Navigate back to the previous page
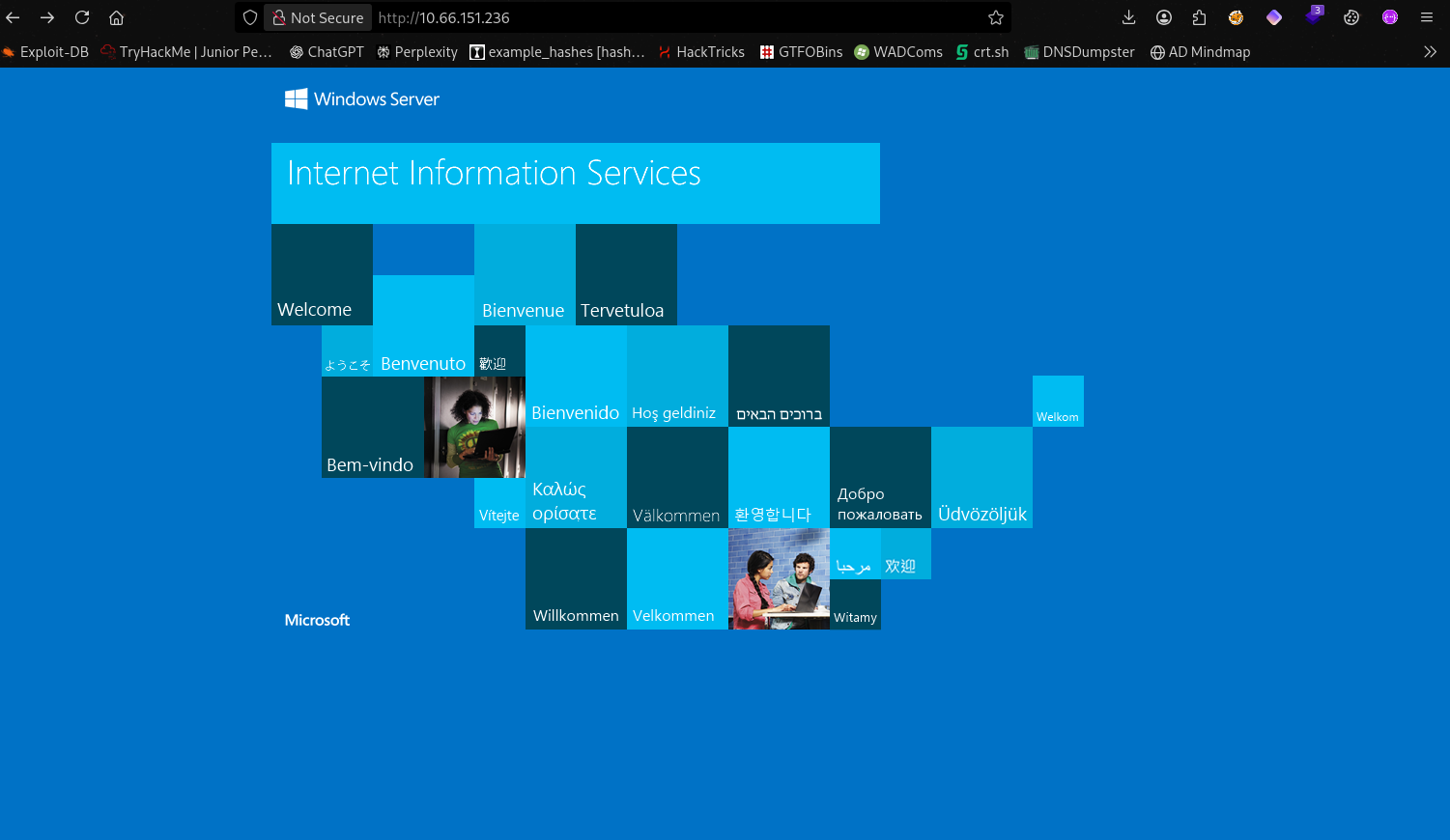This screenshot has height=840, width=1450. click(x=14, y=17)
